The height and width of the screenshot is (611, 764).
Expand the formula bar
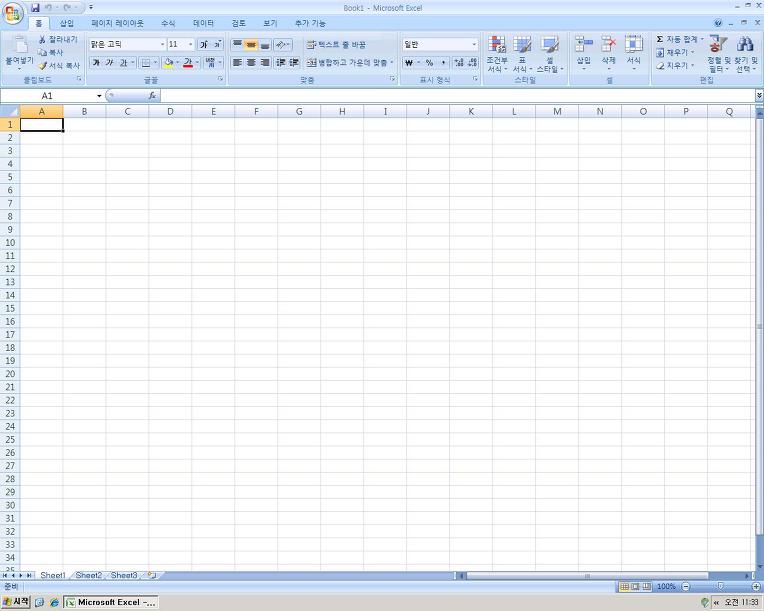coord(759,95)
